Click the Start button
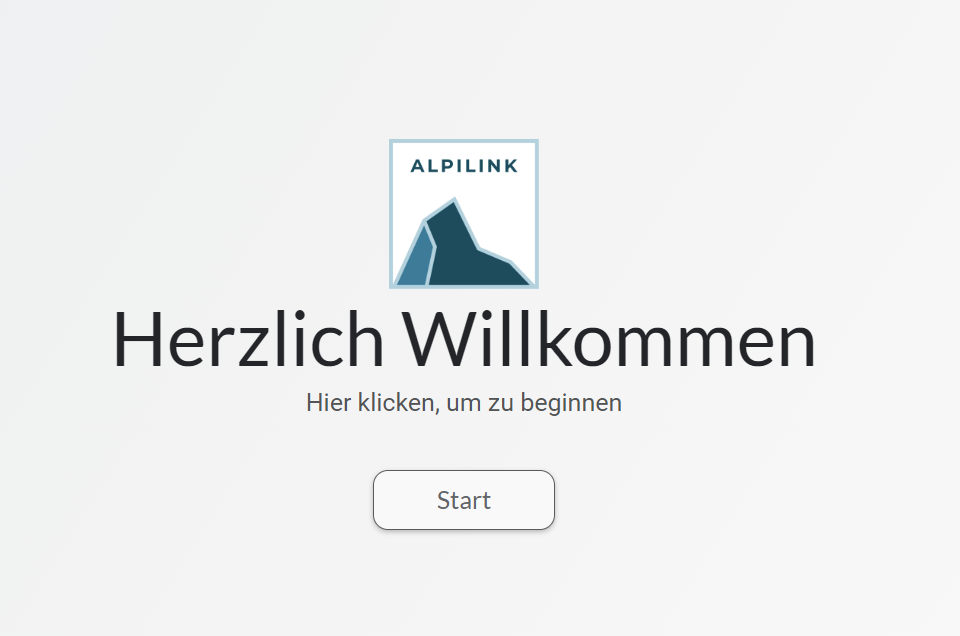The width and height of the screenshot is (960, 636). tap(463, 499)
